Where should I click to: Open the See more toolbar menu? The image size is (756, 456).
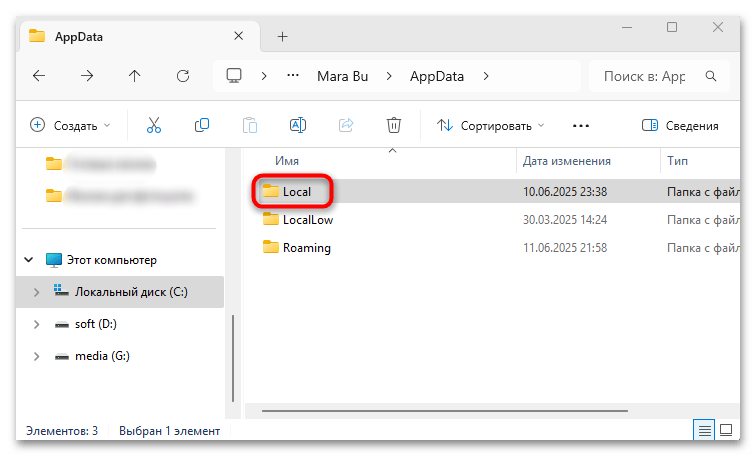[x=580, y=126]
